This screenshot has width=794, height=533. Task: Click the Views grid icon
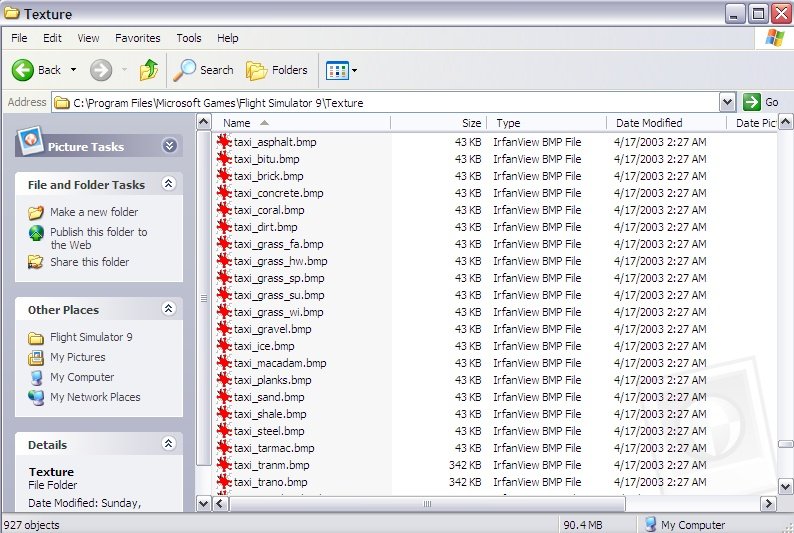click(x=336, y=70)
